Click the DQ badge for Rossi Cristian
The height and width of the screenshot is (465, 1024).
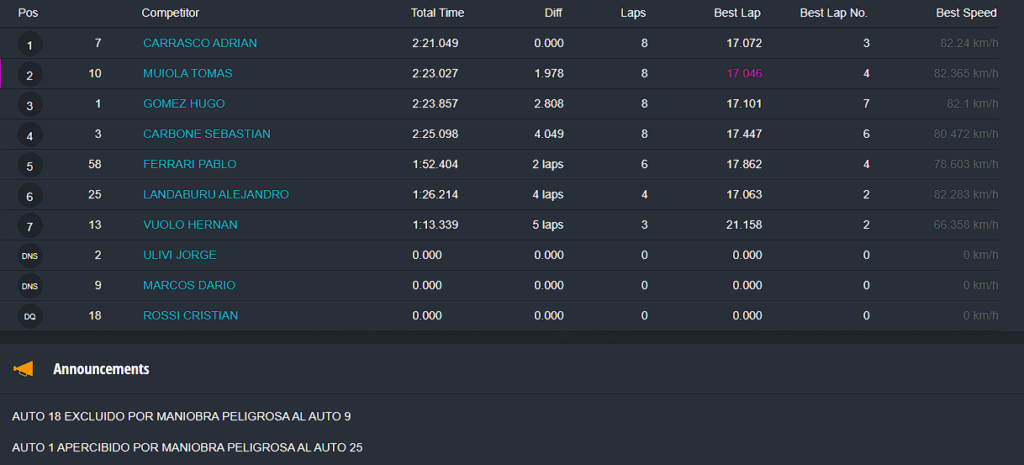click(x=30, y=316)
